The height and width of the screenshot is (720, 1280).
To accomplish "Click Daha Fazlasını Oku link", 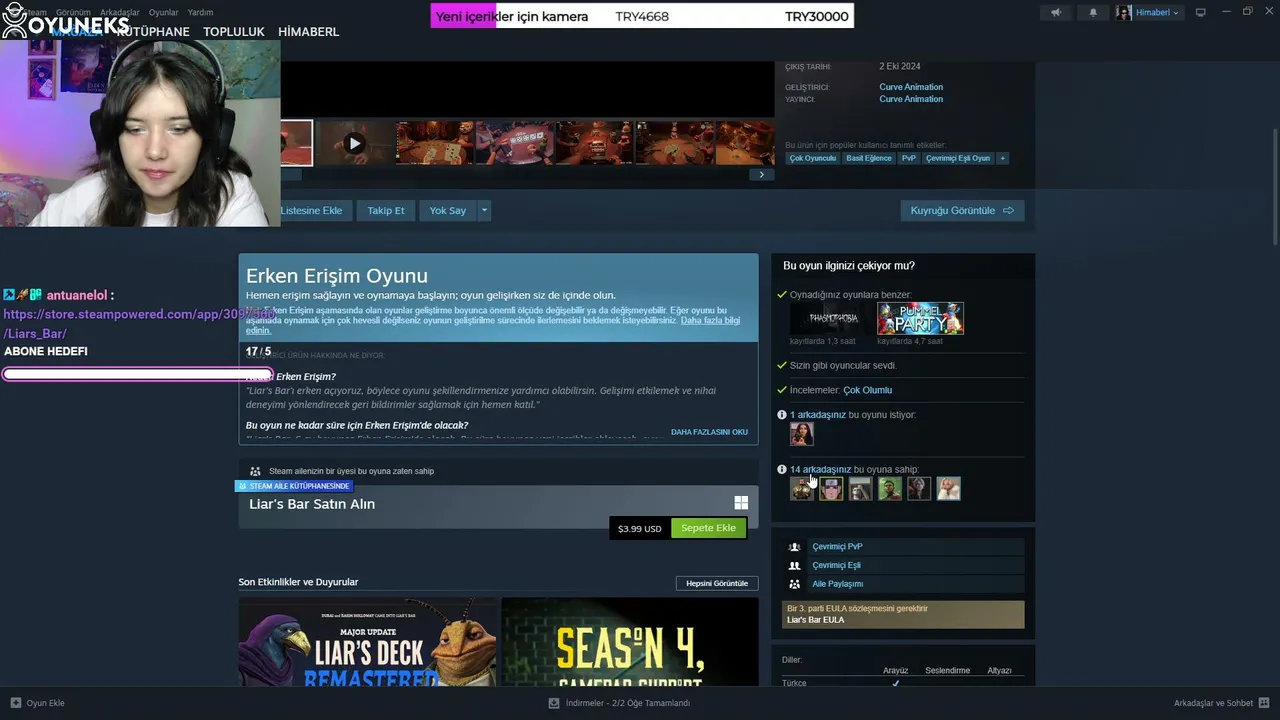I will pos(709,432).
